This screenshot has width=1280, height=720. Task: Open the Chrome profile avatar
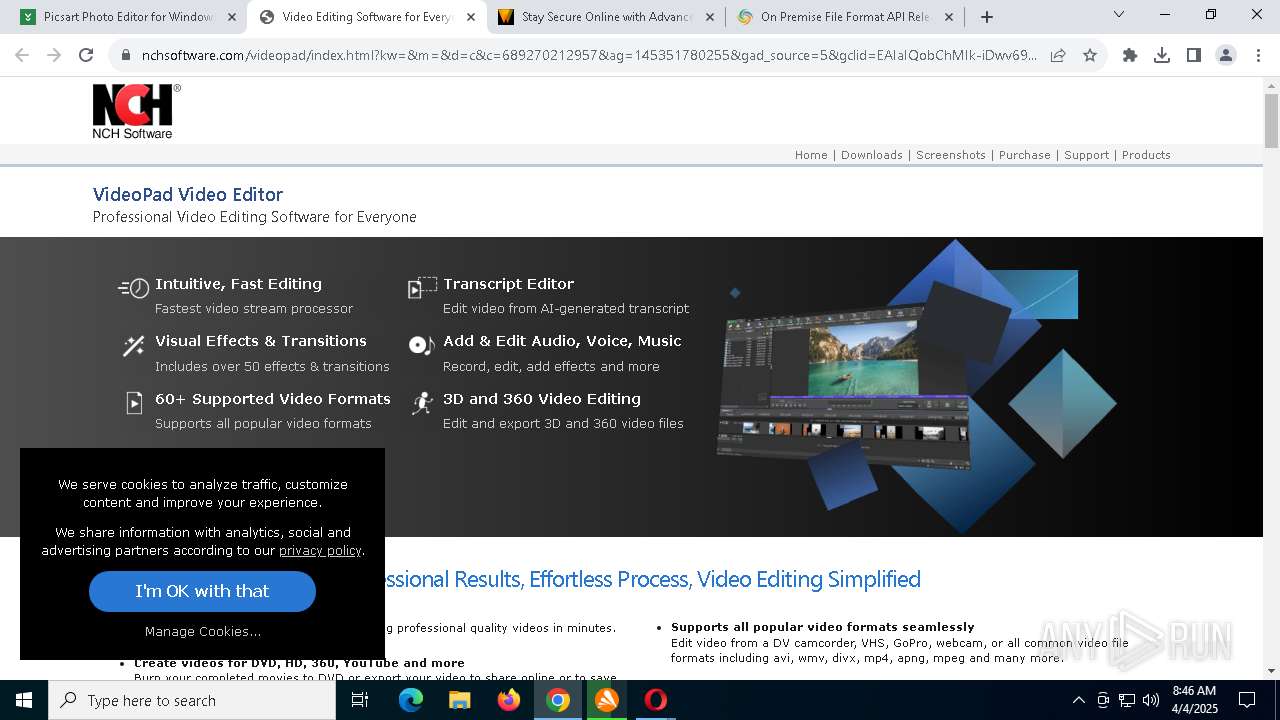pos(1226,55)
